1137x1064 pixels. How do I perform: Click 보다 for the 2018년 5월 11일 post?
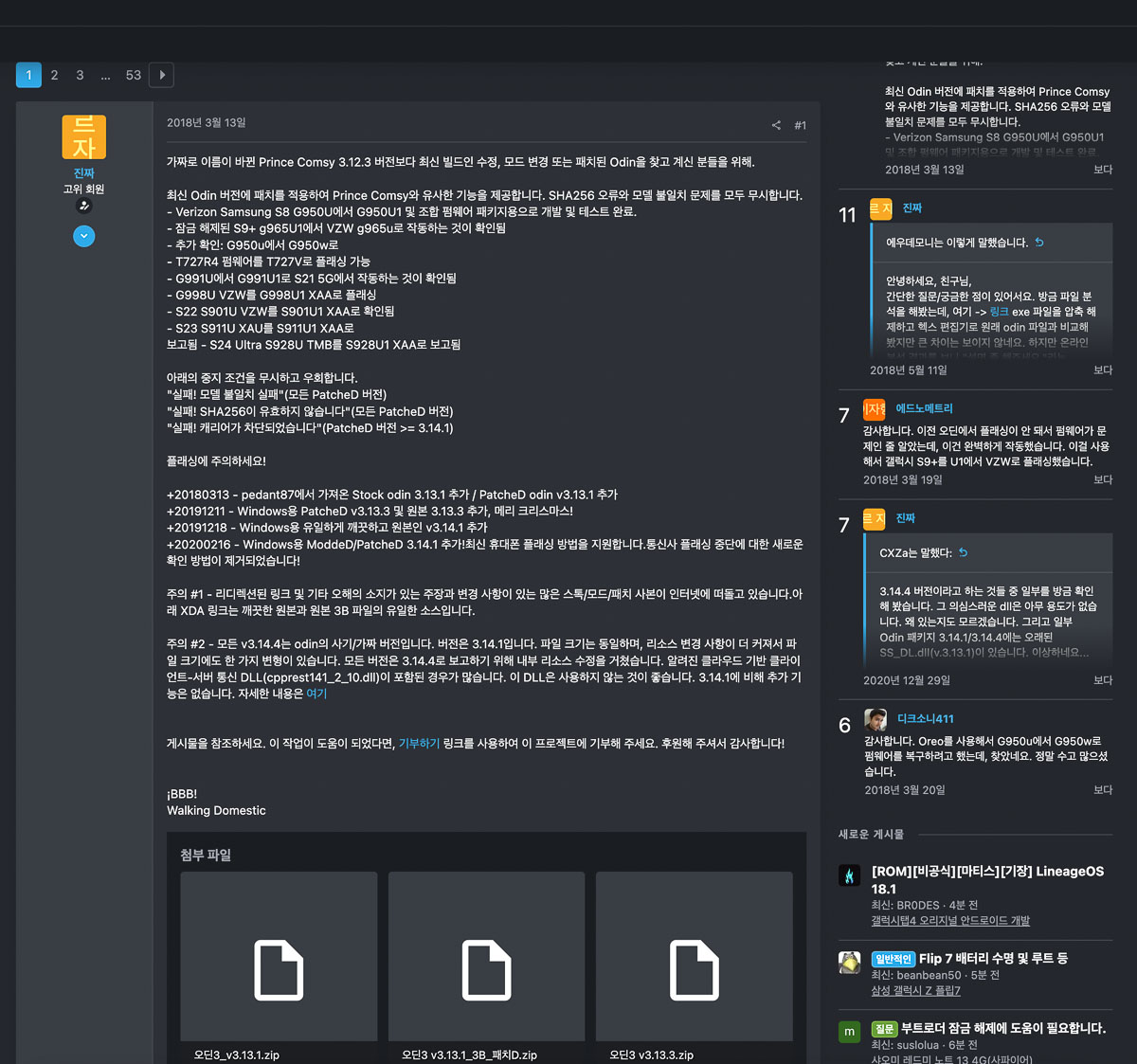point(1103,370)
